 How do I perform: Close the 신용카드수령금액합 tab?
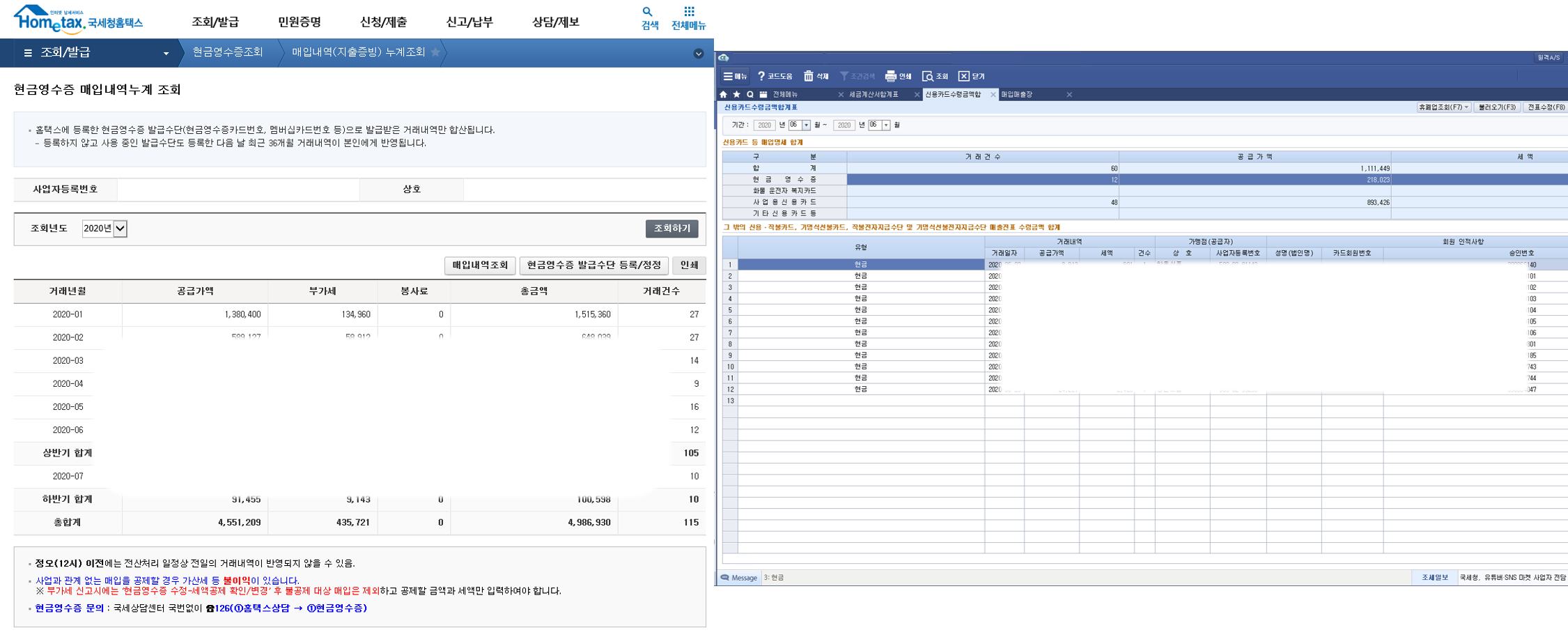pos(993,95)
